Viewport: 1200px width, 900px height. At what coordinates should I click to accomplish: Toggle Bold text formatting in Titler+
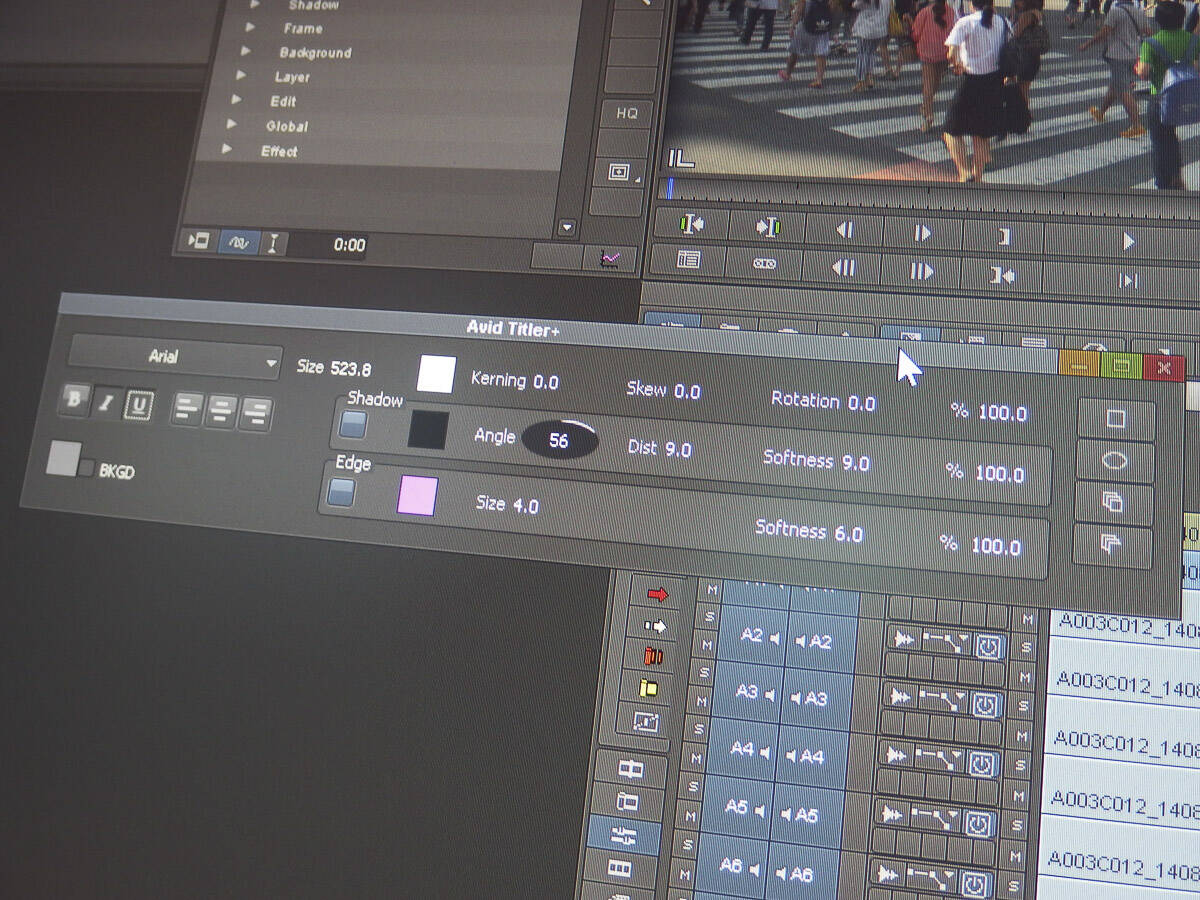pos(73,399)
